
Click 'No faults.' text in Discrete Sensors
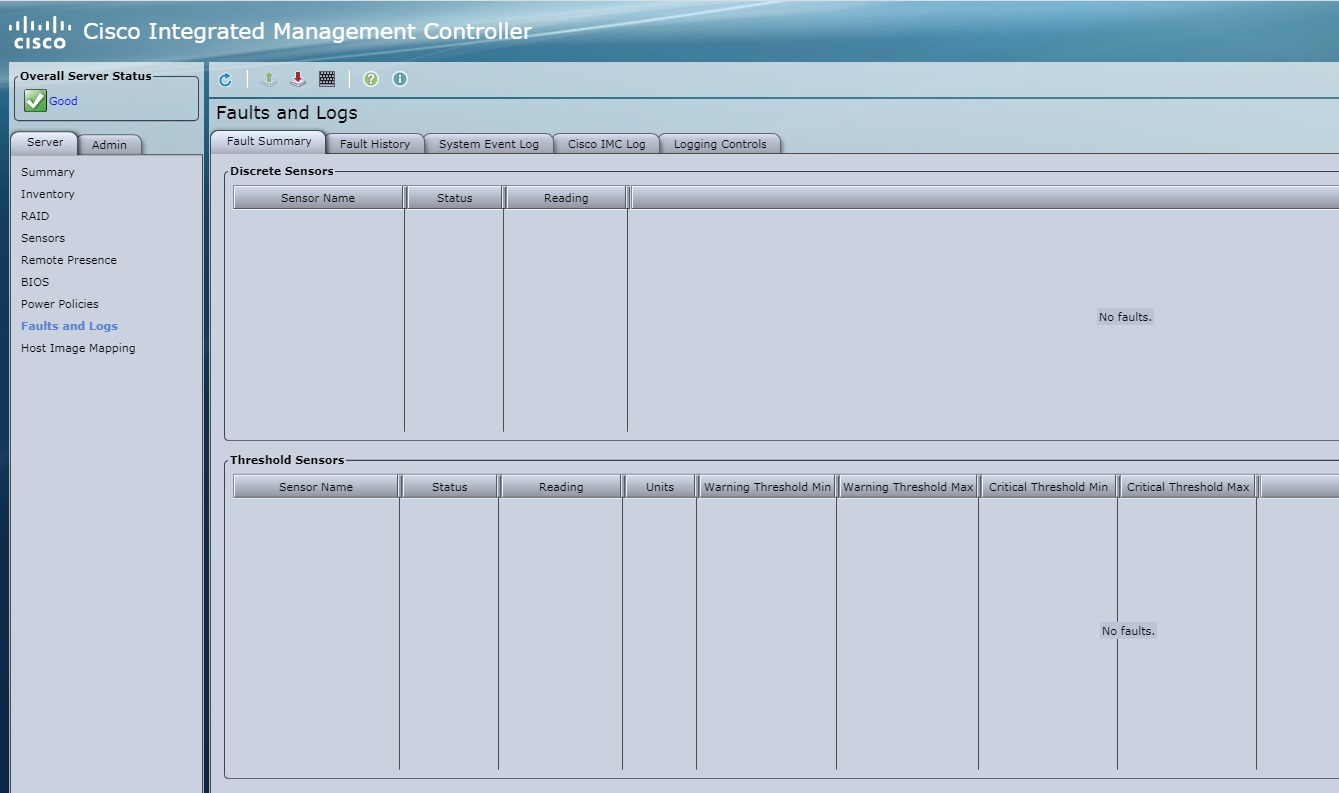pyautogui.click(x=1125, y=317)
